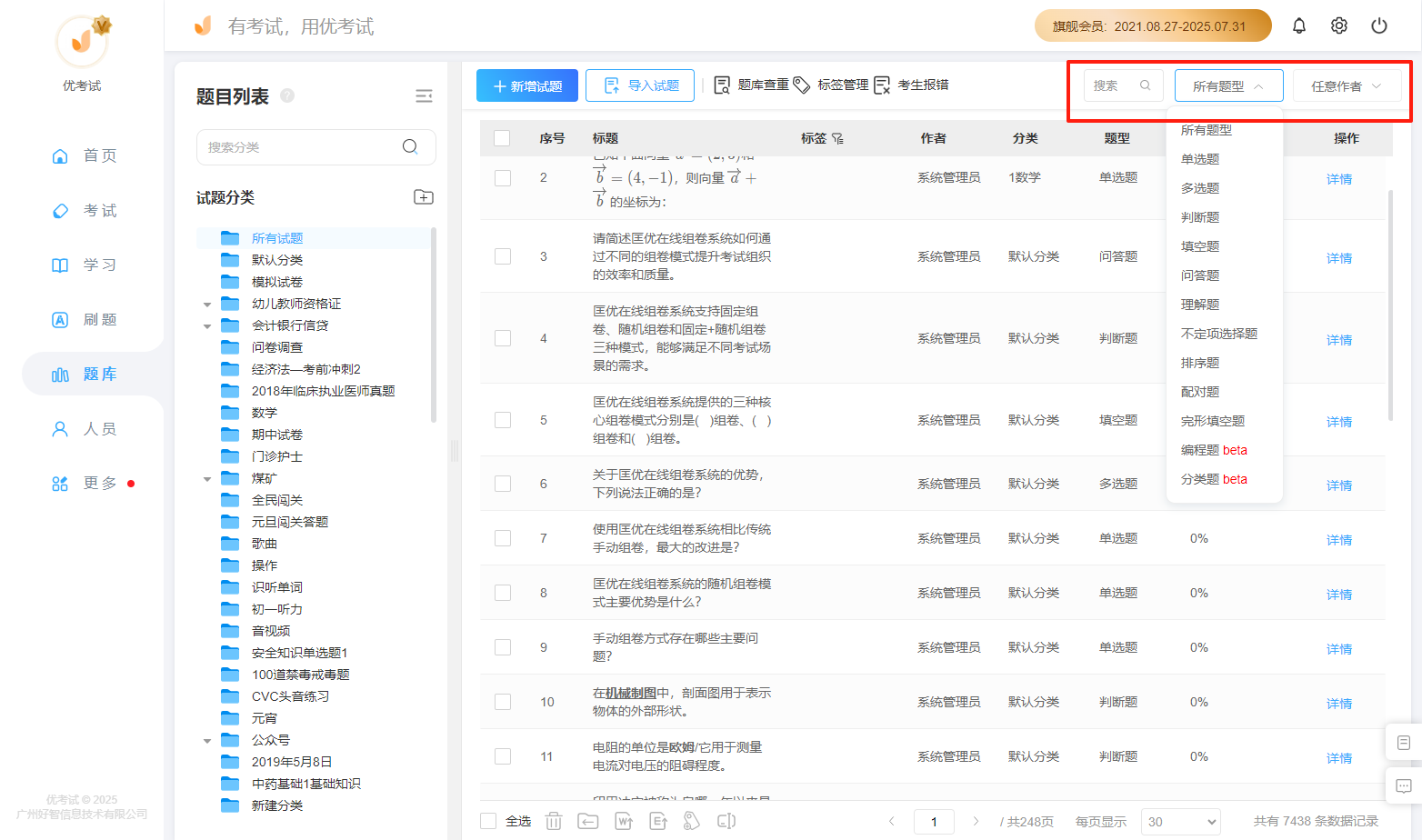Click the search magnifier in 搜索分类
The height and width of the screenshot is (840, 1422).
pyautogui.click(x=410, y=146)
